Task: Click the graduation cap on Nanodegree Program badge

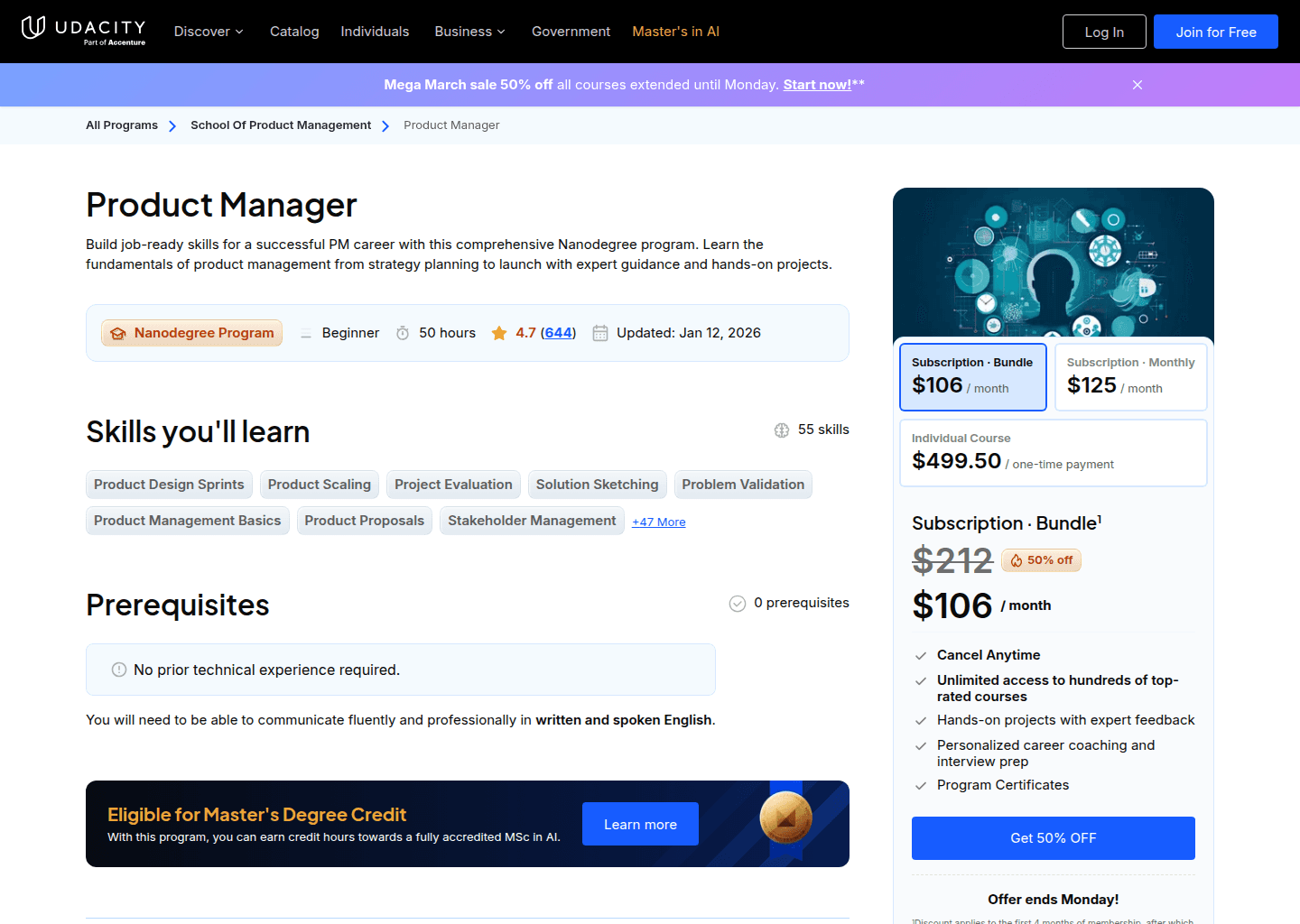Action: point(118,332)
